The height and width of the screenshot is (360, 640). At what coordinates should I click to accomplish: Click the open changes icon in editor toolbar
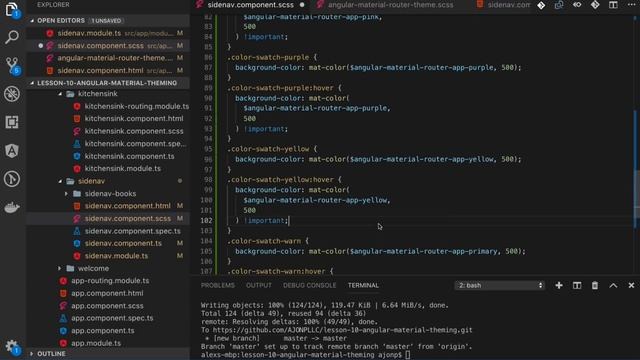(x=559, y=5)
